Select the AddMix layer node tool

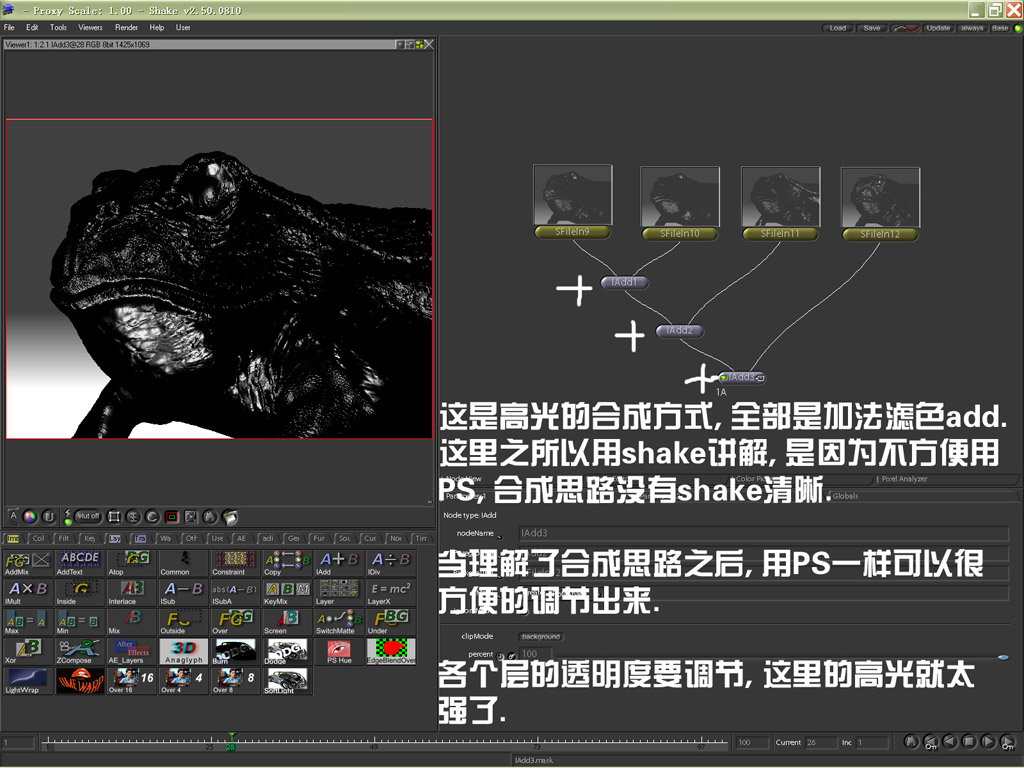coord(27,563)
